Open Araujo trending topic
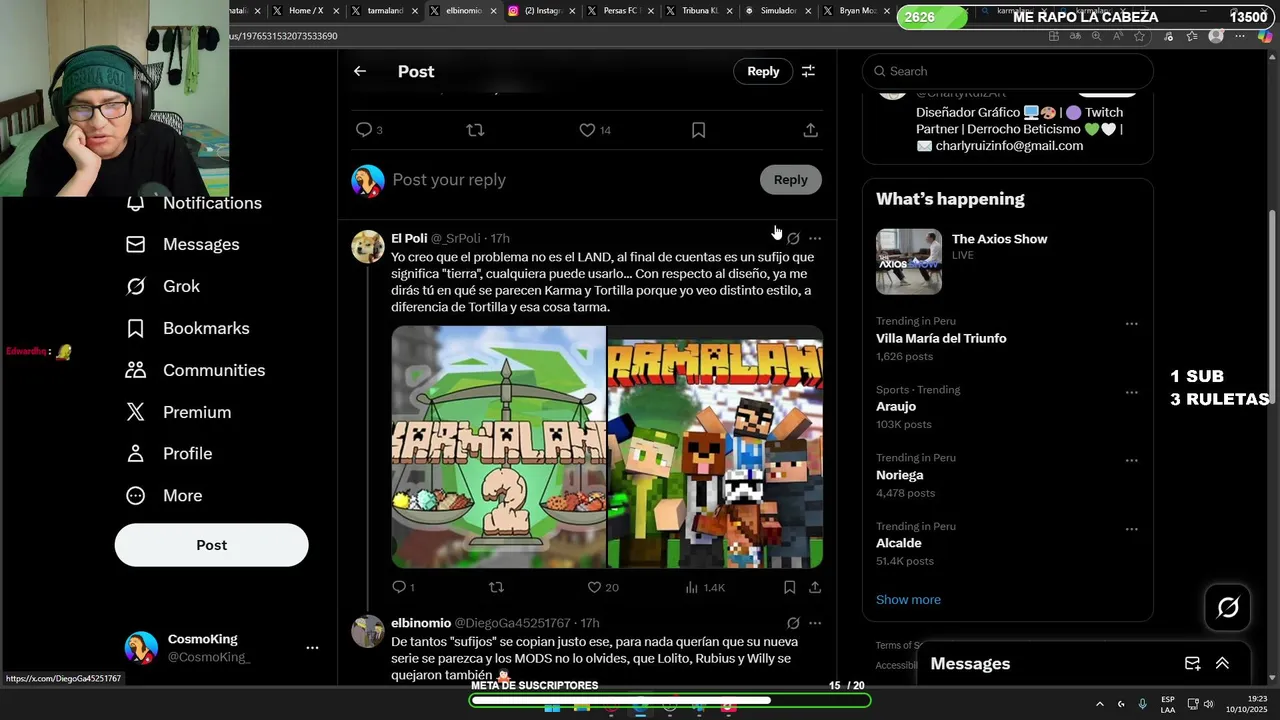Screen dimensions: 1280x720 [896, 406]
